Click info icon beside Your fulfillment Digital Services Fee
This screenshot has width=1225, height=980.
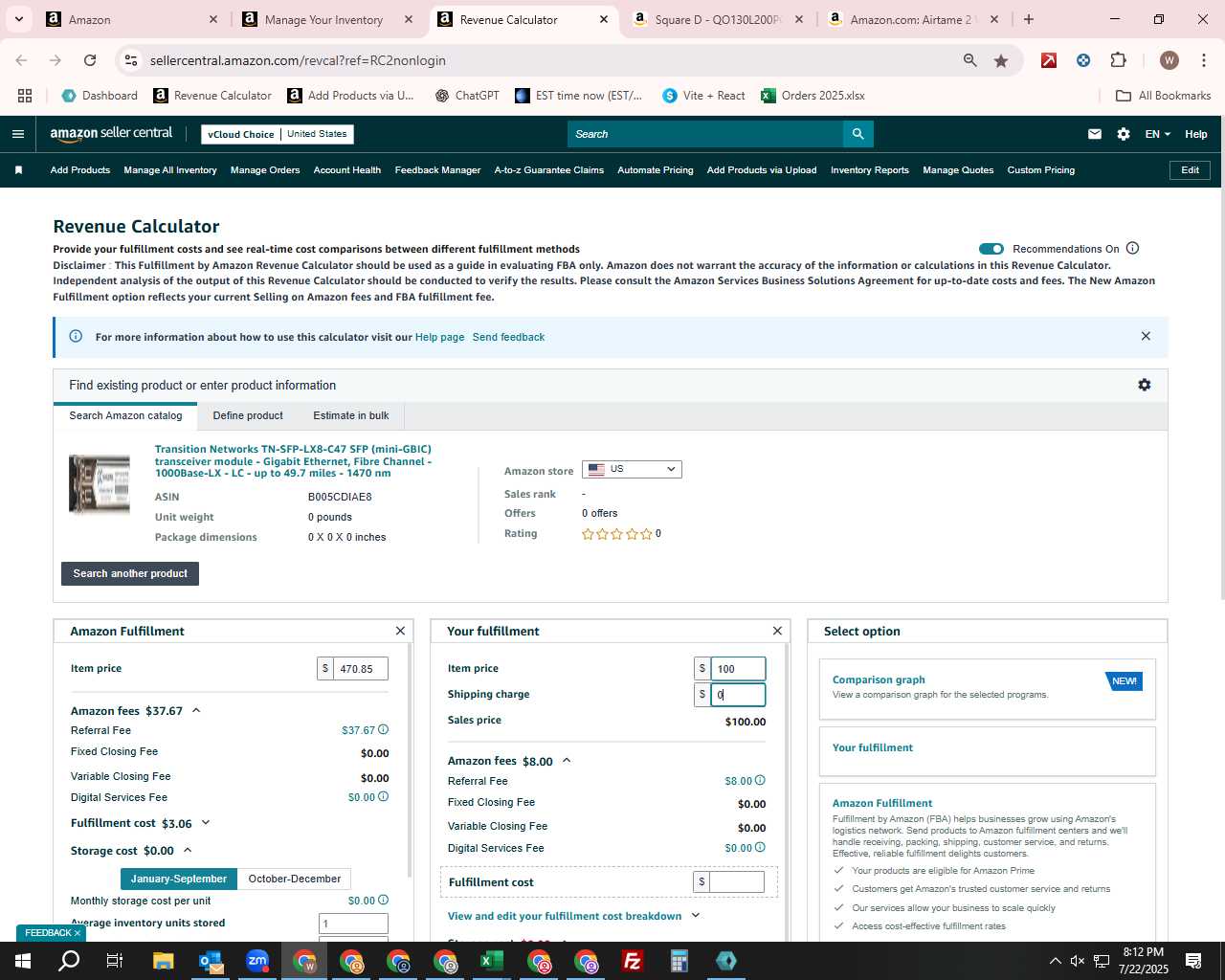pyautogui.click(x=760, y=847)
